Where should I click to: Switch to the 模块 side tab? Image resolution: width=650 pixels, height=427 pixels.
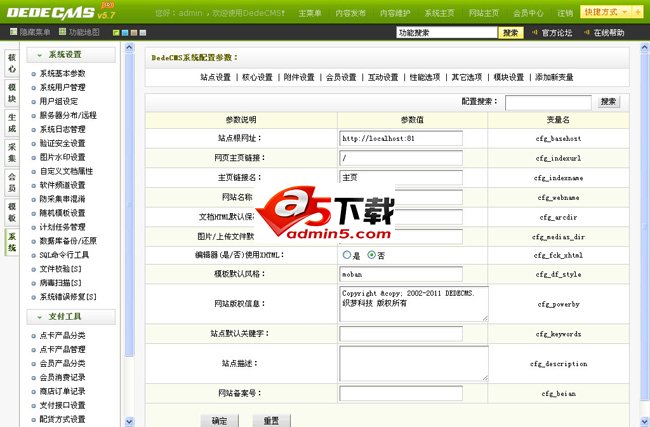(12, 93)
